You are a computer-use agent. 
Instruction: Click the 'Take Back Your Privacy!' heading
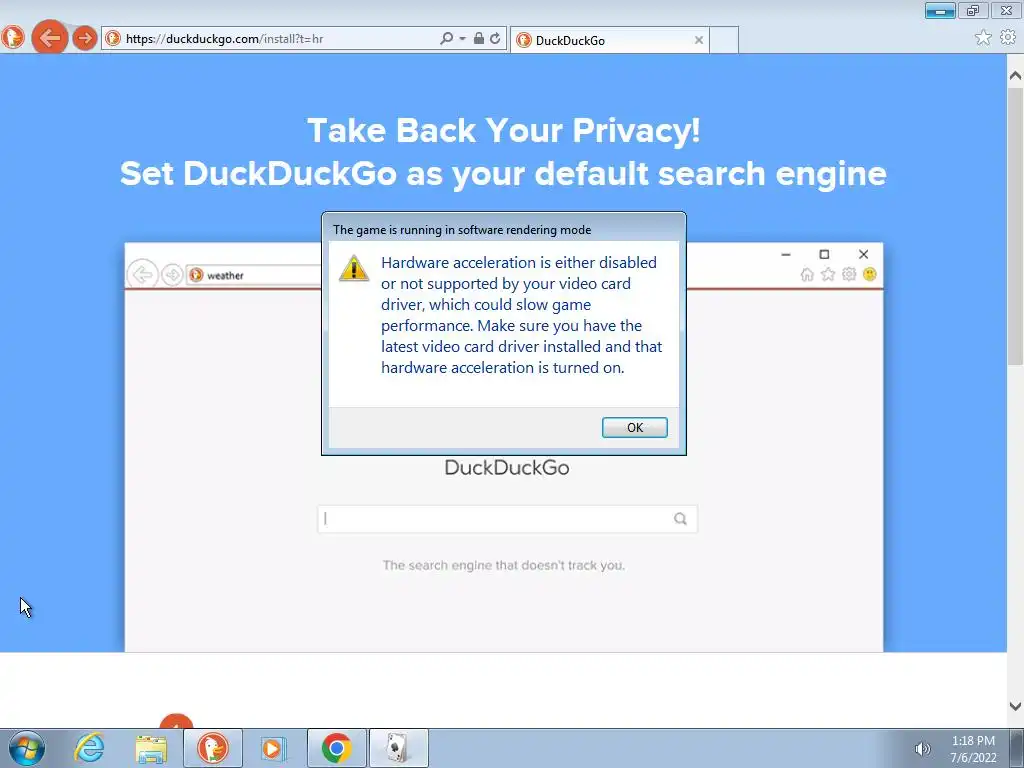click(504, 131)
